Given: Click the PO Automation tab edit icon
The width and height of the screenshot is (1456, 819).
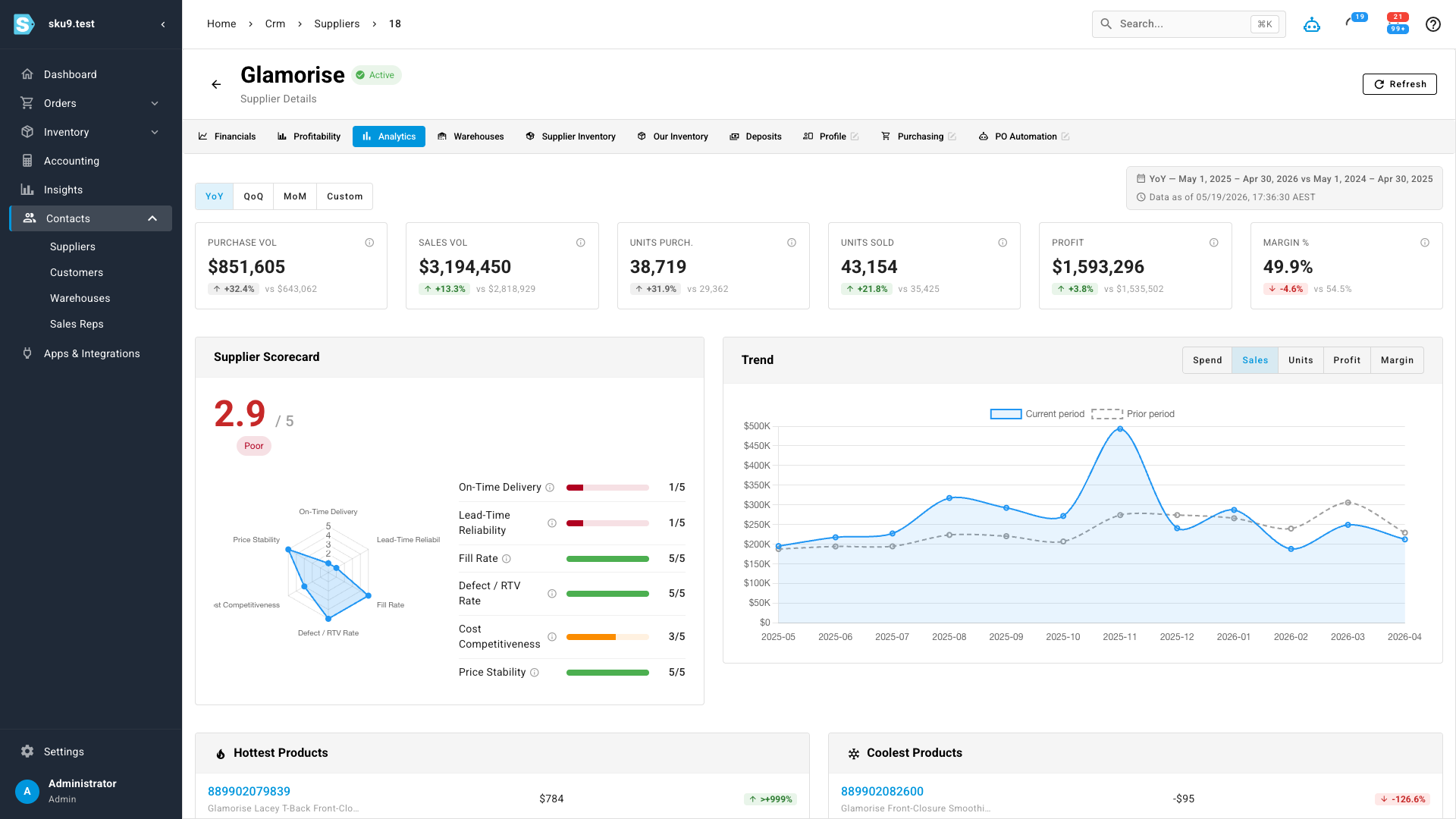Looking at the screenshot, I should pos(1065,136).
